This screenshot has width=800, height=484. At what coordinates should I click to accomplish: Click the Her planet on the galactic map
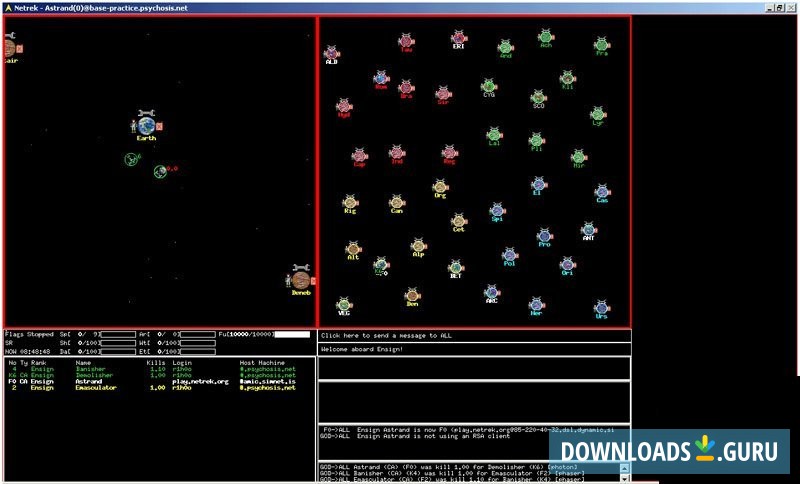point(536,304)
